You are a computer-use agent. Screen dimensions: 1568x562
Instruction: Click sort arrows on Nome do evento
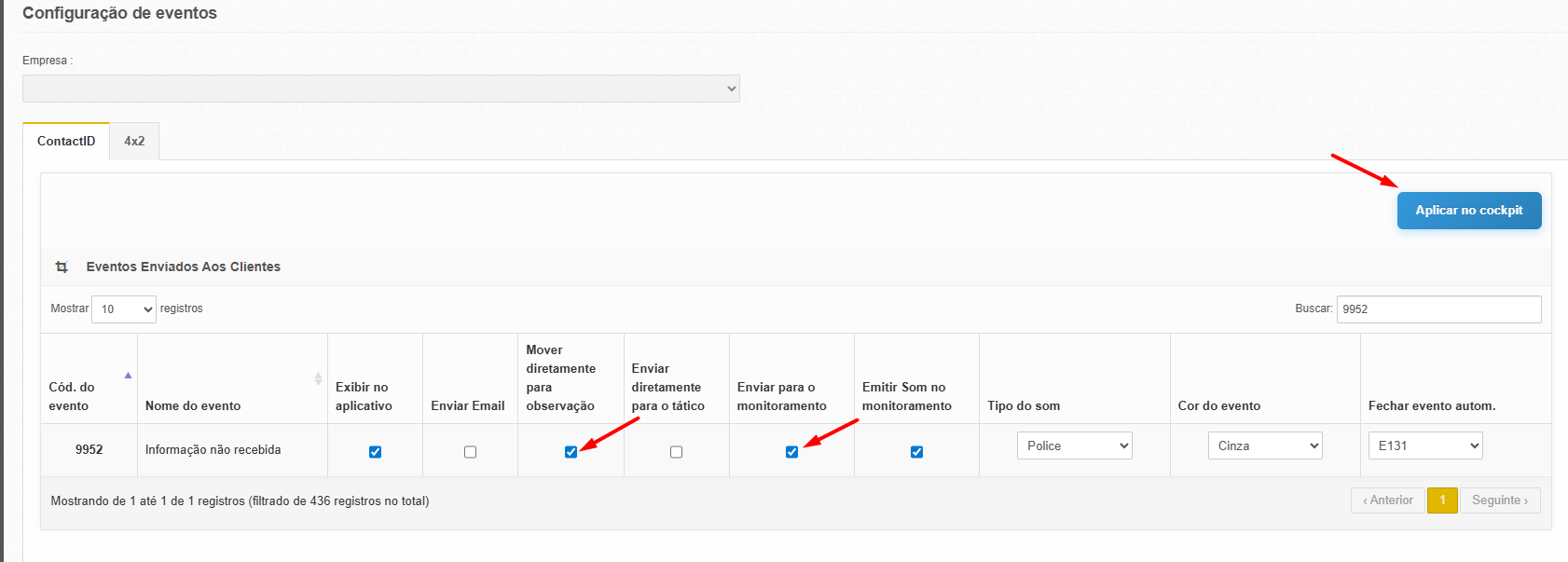click(x=318, y=379)
